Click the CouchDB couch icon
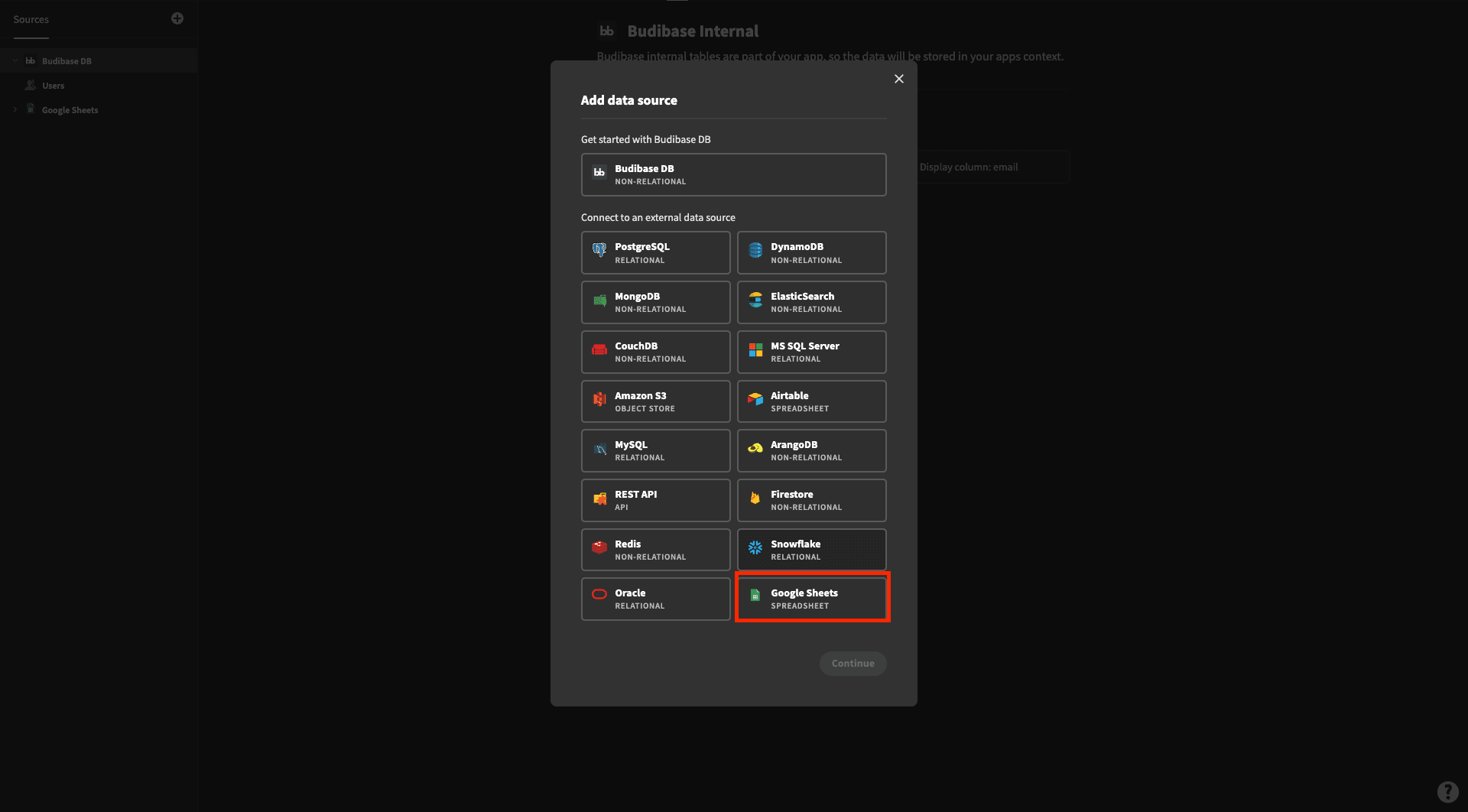The width and height of the screenshot is (1468, 812). click(x=599, y=349)
